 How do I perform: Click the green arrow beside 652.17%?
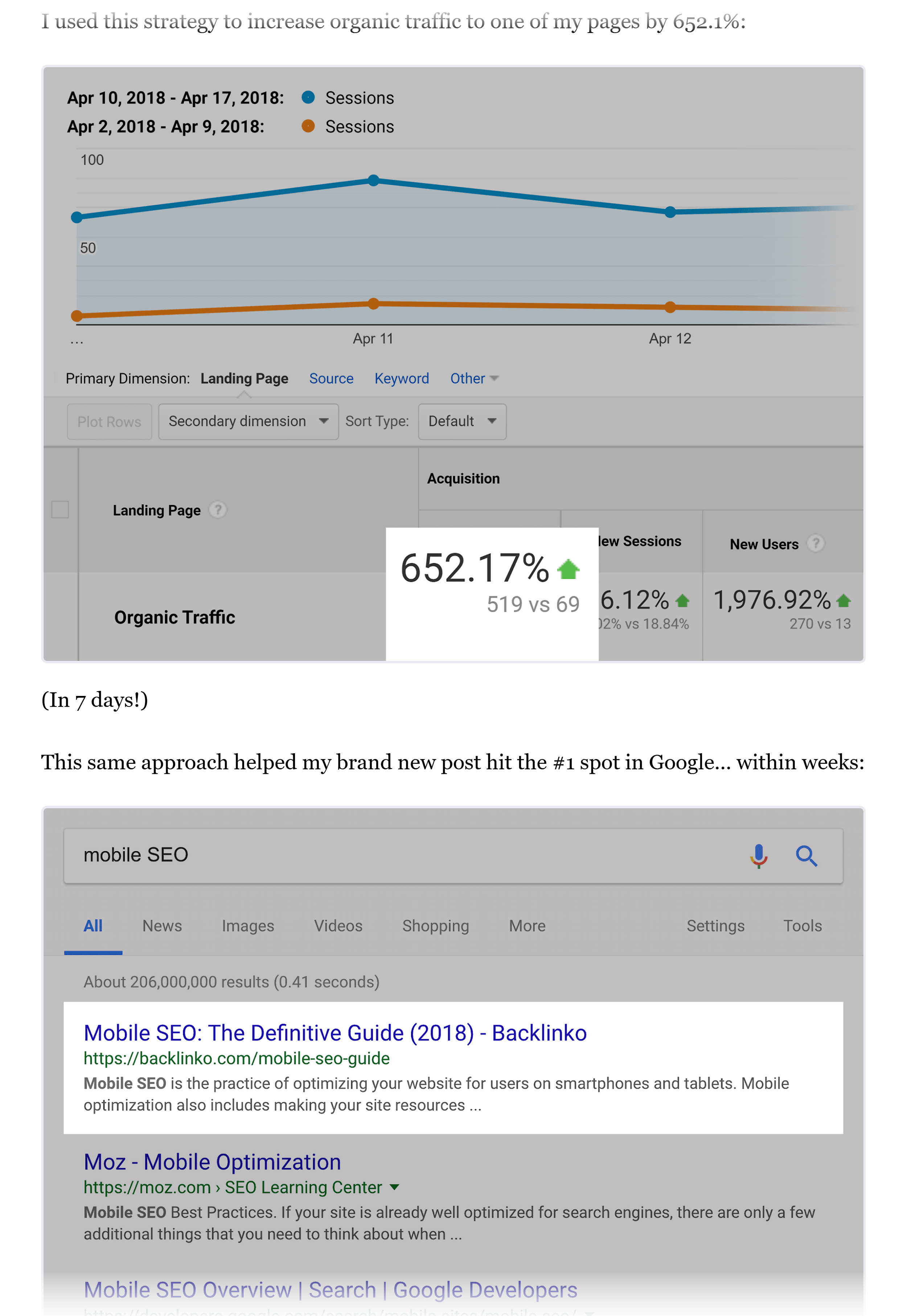[x=568, y=569]
